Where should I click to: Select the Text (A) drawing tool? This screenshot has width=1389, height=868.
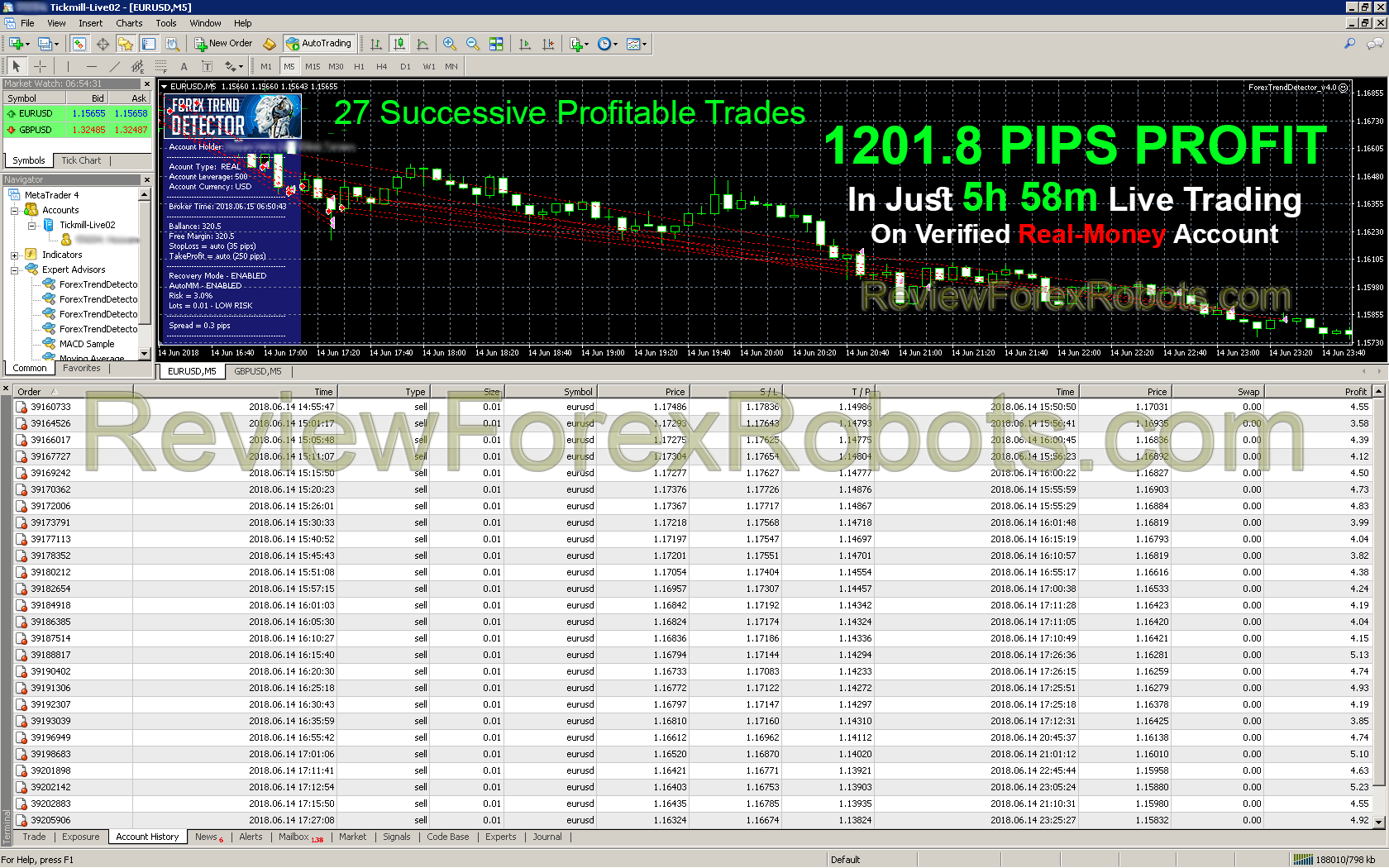184,66
